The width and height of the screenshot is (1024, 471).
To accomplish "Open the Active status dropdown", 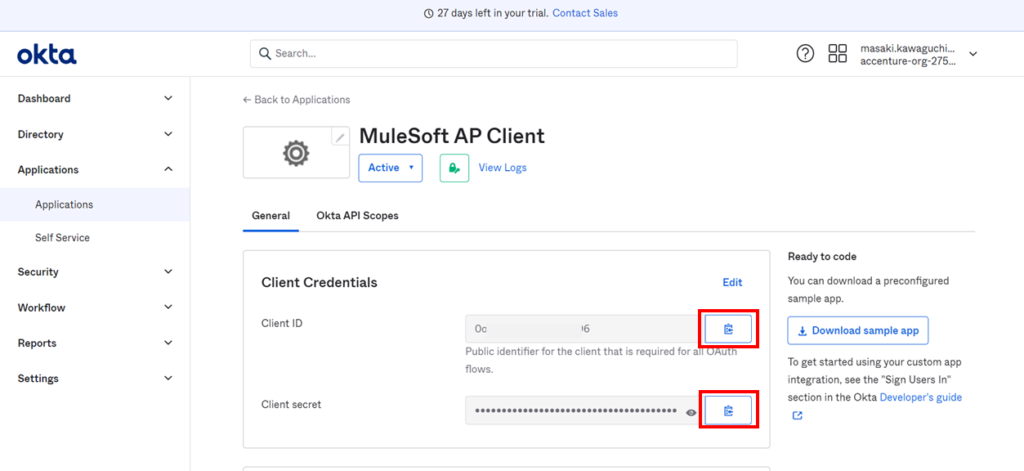I will coord(390,168).
